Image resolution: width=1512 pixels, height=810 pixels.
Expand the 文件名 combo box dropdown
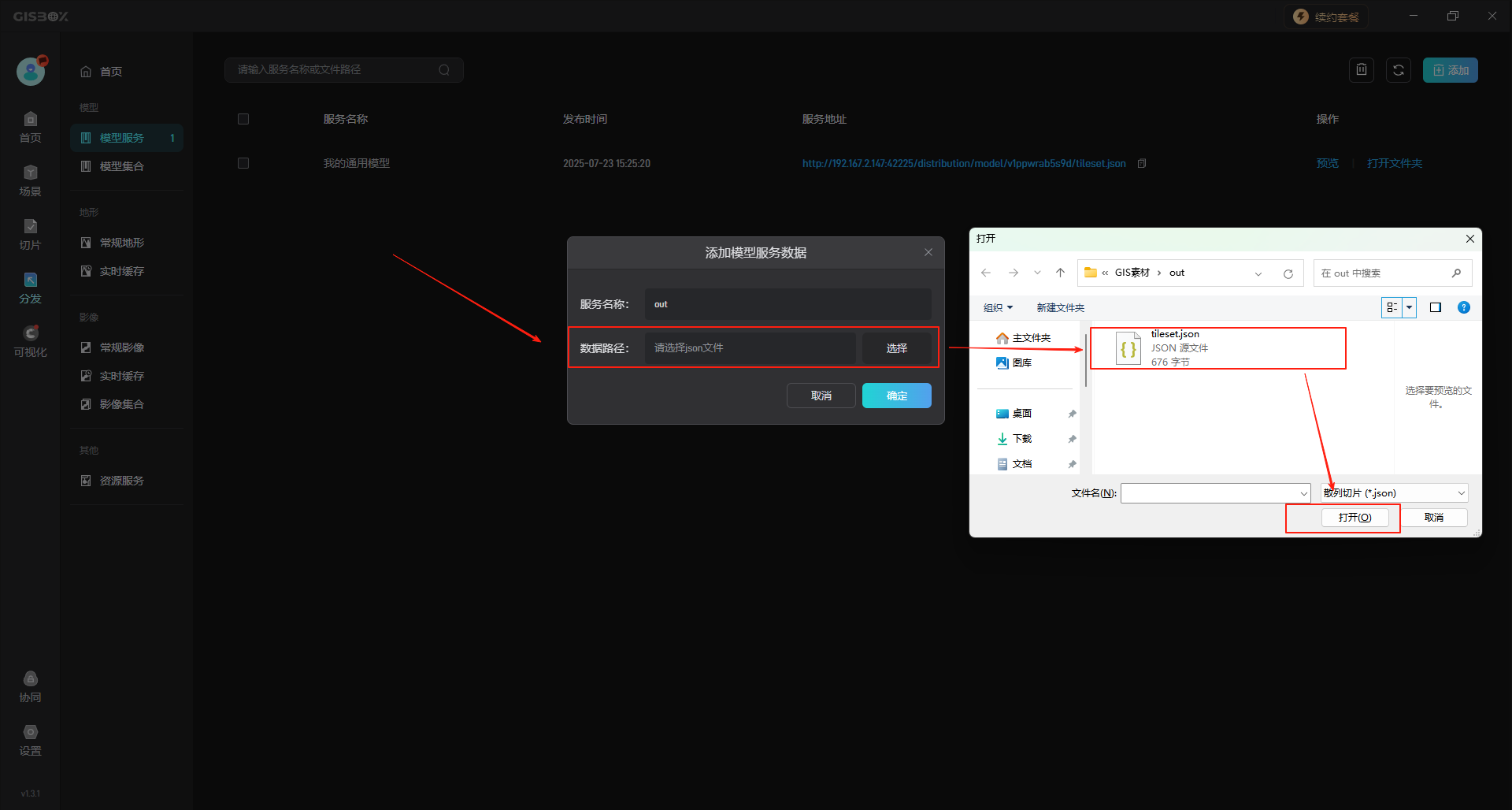coord(1303,493)
